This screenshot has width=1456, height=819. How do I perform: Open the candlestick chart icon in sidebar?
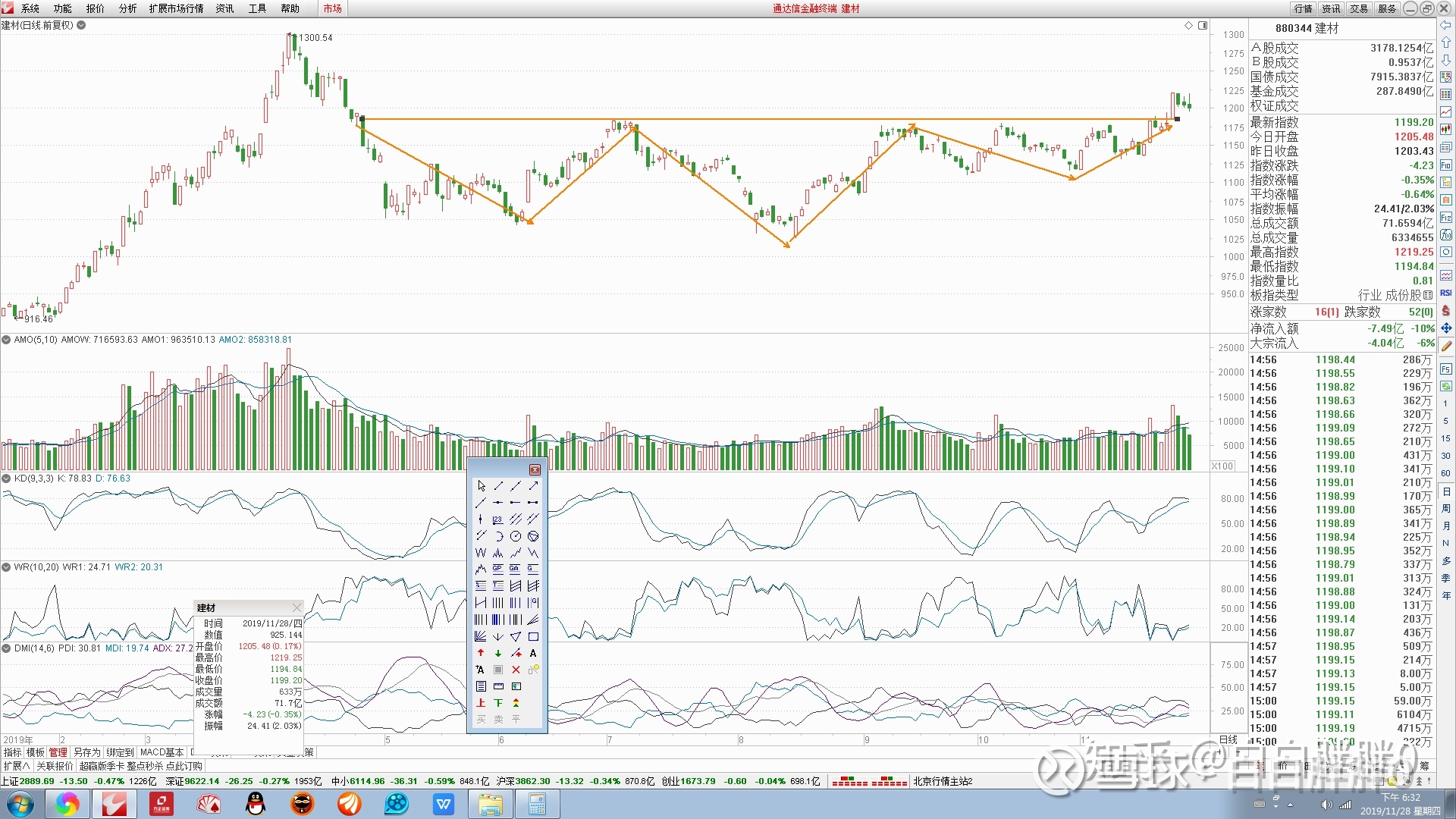[1446, 130]
